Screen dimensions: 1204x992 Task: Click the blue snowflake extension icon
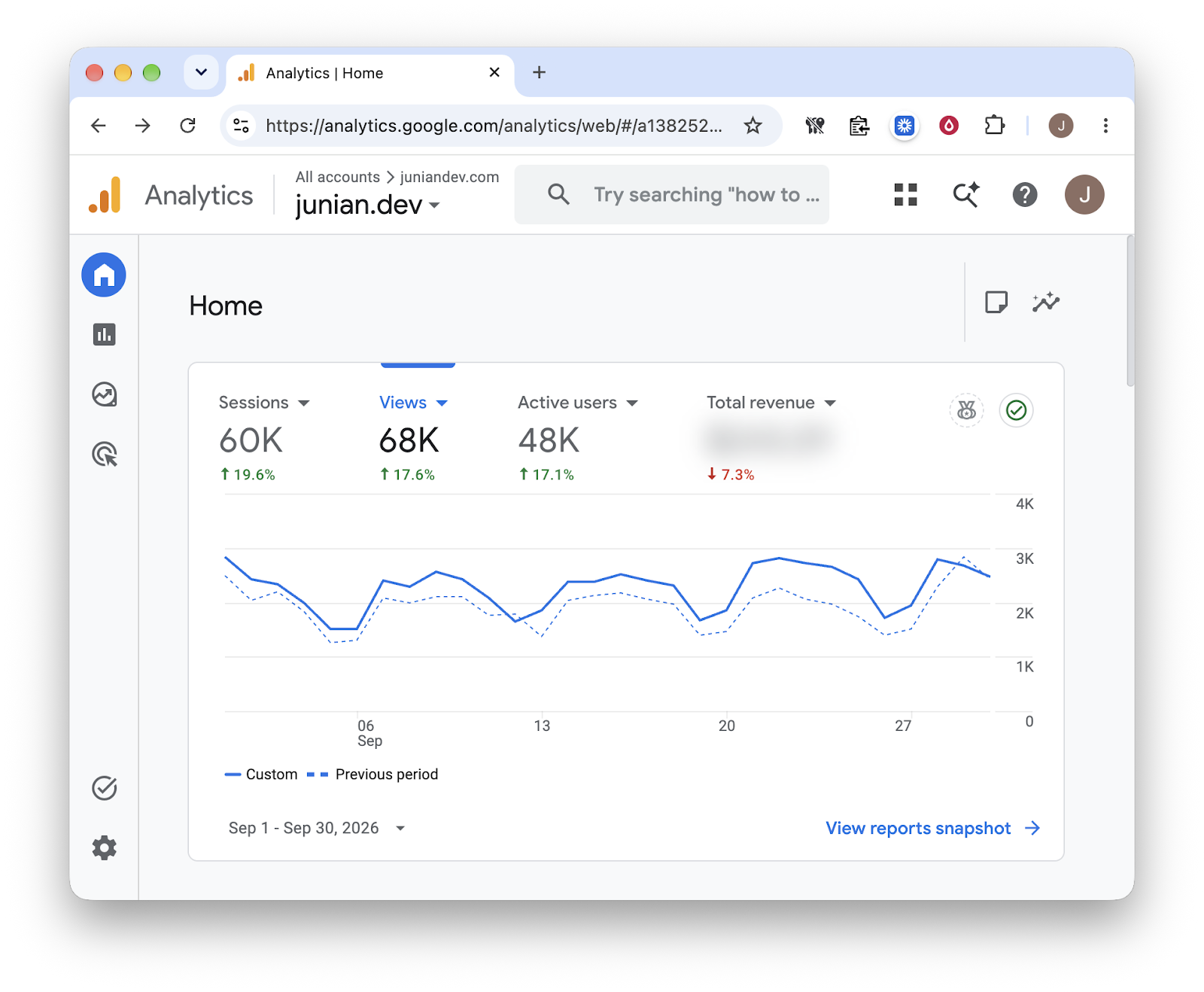click(905, 126)
